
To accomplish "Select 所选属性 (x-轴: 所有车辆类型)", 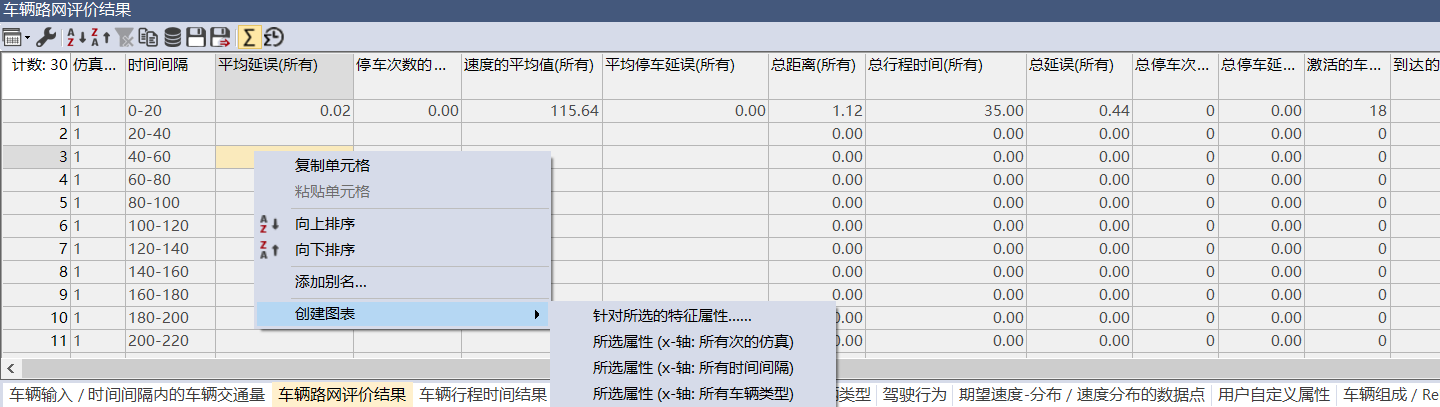I will (692, 394).
